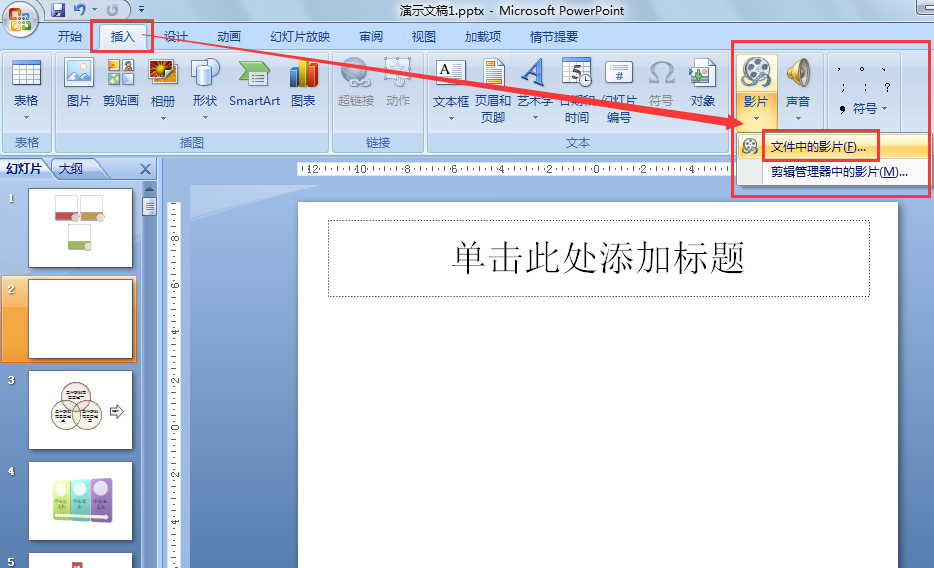Open the 加载项 ribbon tab
The width and height of the screenshot is (934, 568).
tap(482, 36)
